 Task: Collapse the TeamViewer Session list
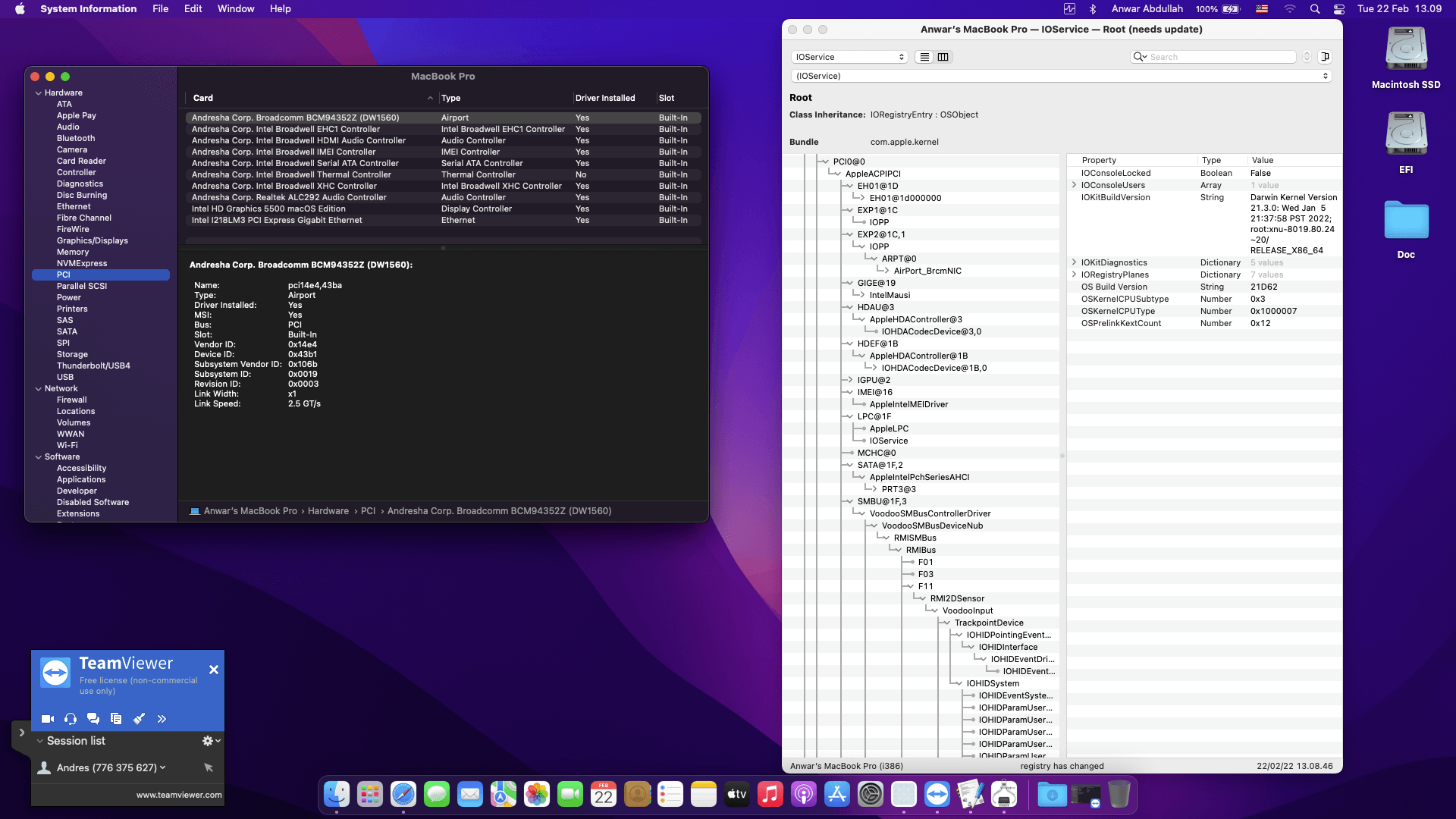(40, 741)
